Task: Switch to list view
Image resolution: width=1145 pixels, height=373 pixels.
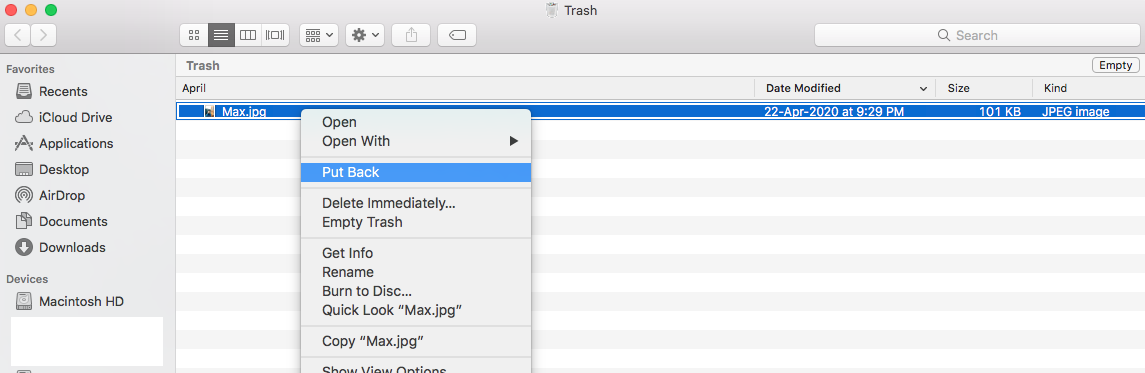Action: tap(221, 35)
